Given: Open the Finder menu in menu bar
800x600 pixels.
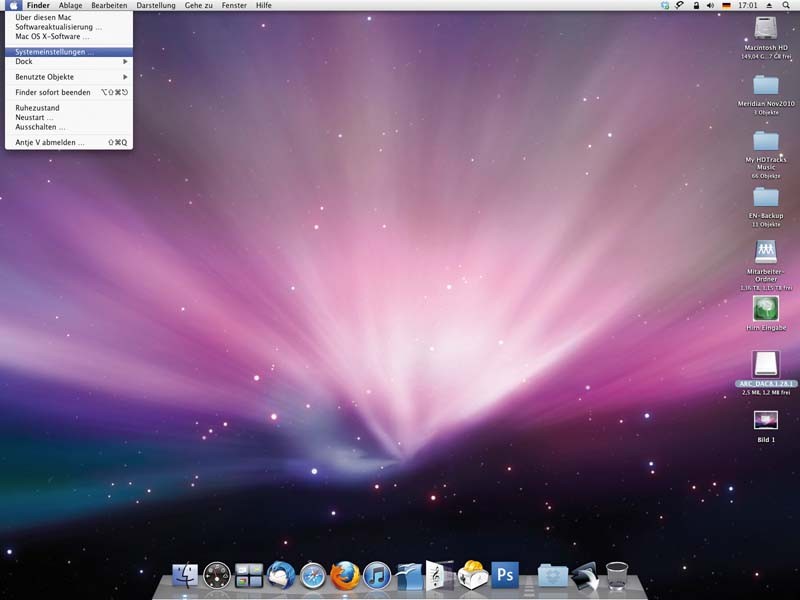Looking at the screenshot, I should 38,5.
